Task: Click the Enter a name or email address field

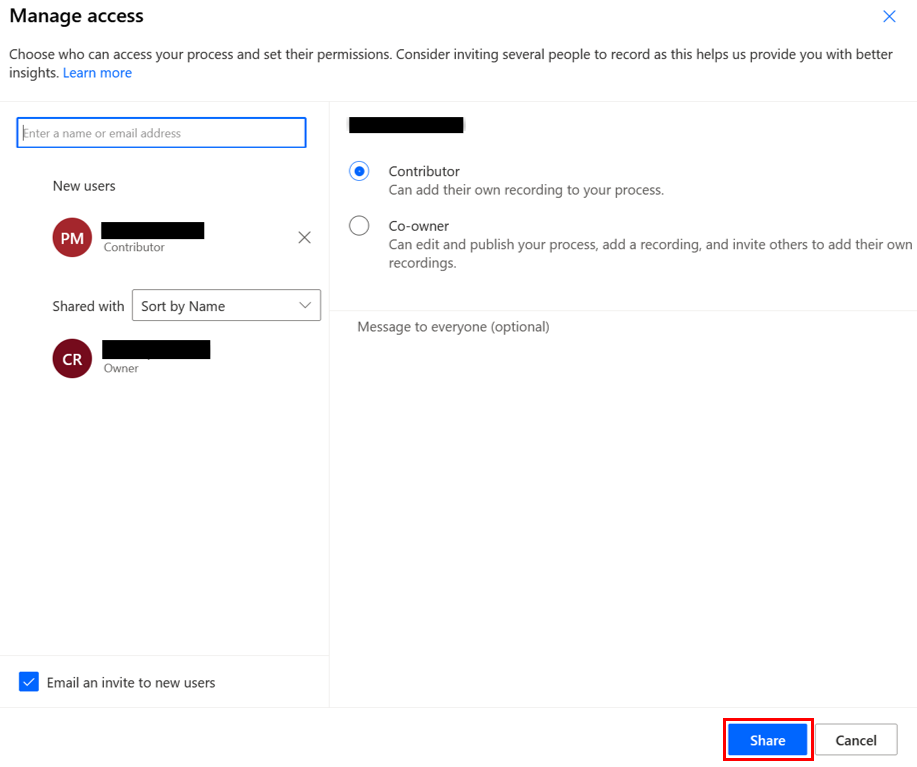Action: click(161, 132)
